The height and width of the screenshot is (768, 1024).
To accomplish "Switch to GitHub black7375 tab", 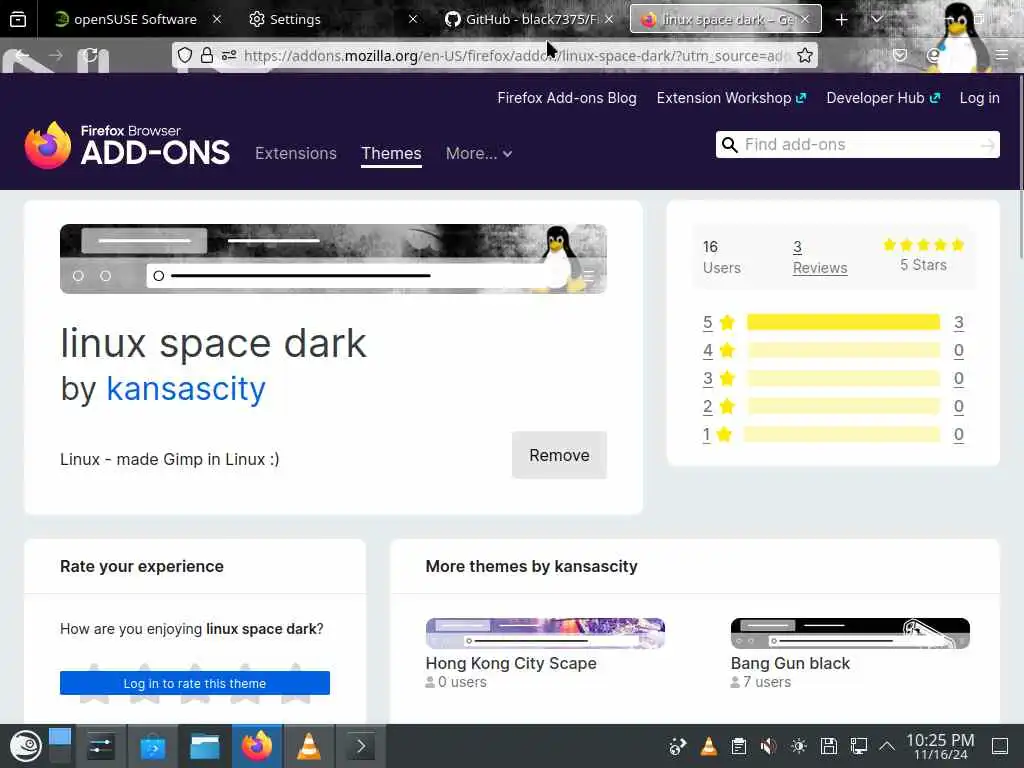I will tap(520, 20).
